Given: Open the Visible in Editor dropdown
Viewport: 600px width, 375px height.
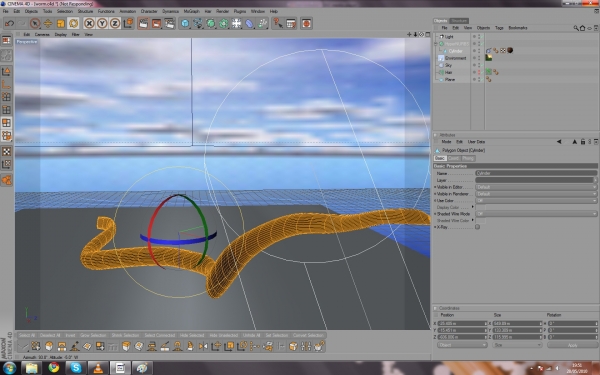Looking at the screenshot, I should [536, 187].
